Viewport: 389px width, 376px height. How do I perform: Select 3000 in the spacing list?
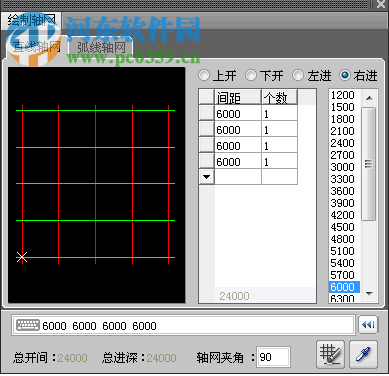pyautogui.click(x=343, y=167)
